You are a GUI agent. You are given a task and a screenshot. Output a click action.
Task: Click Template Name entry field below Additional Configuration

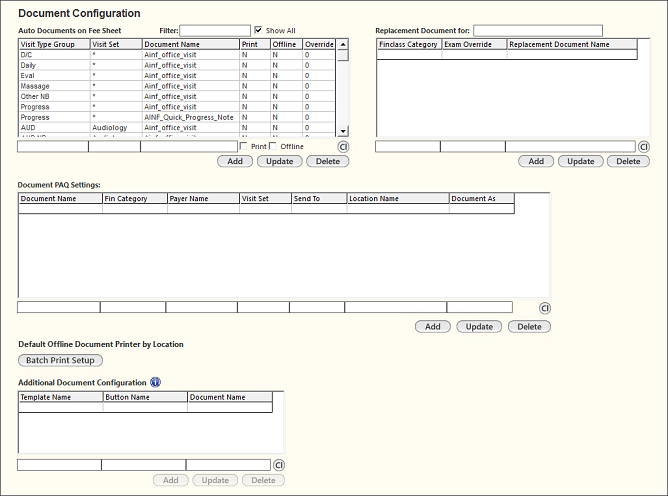click(x=59, y=465)
